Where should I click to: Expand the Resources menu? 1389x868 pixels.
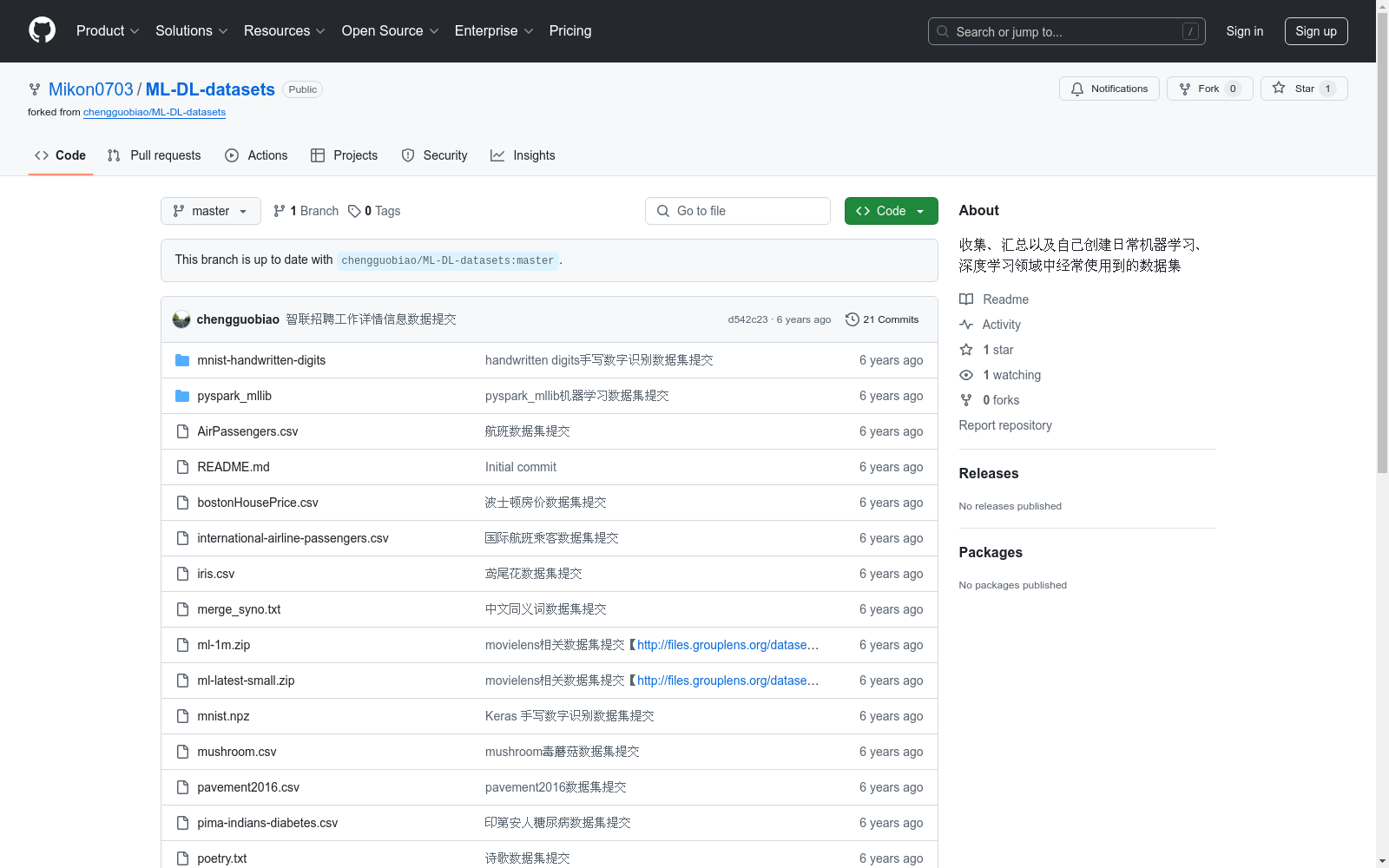[285, 31]
